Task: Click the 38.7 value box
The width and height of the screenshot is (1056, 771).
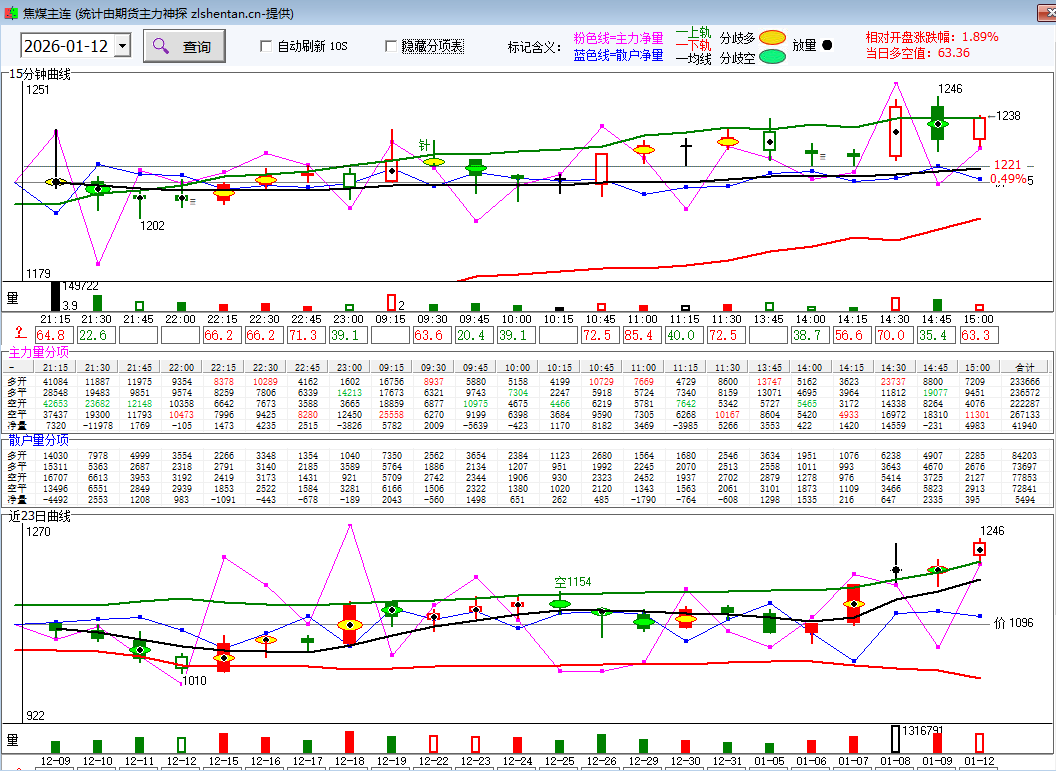Action: point(810,335)
